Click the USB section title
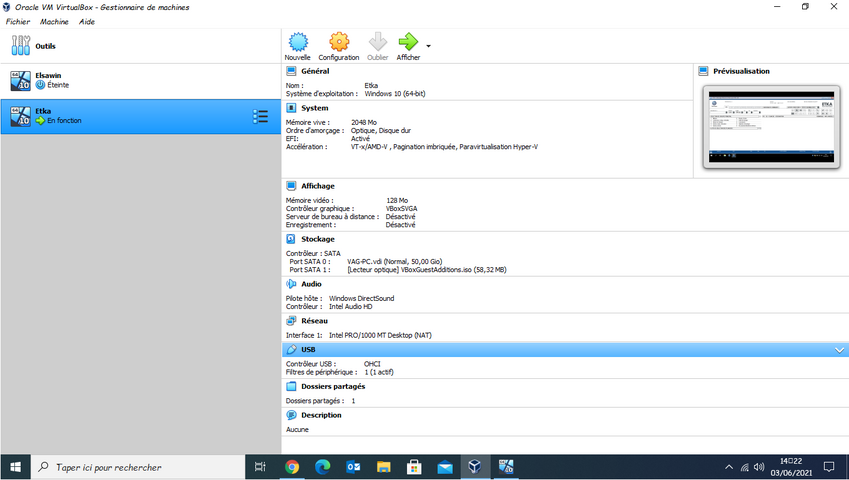 point(308,350)
